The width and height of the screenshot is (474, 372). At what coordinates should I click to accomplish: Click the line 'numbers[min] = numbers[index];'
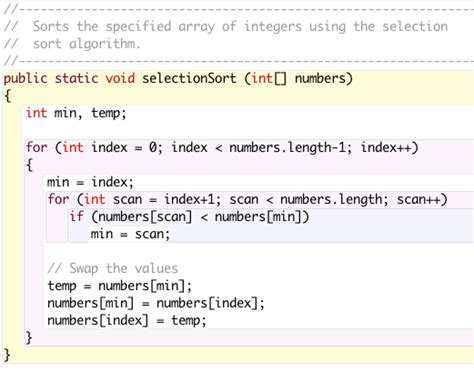tap(156, 303)
